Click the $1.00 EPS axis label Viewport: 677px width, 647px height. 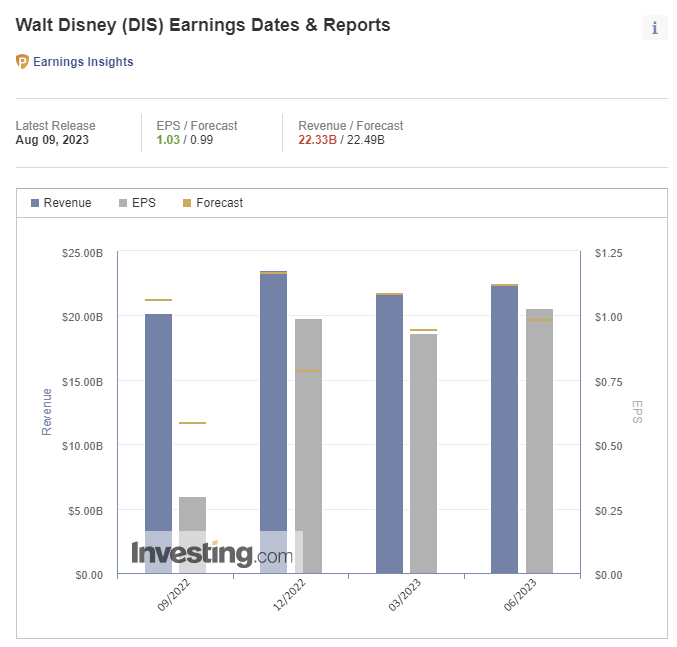[608, 317]
